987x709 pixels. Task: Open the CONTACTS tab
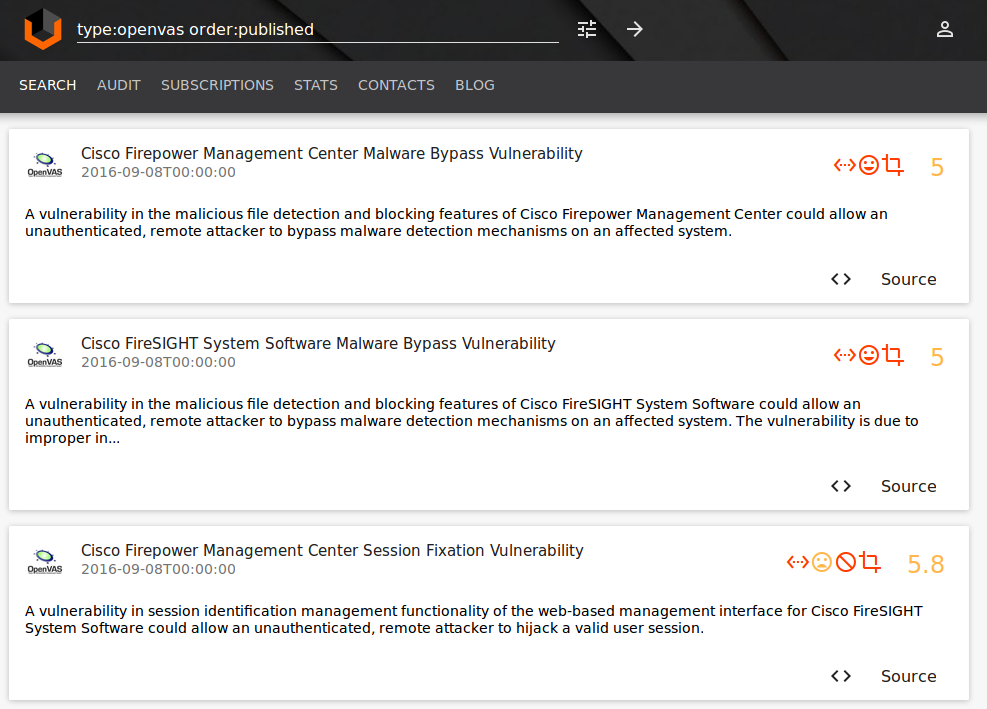(396, 85)
